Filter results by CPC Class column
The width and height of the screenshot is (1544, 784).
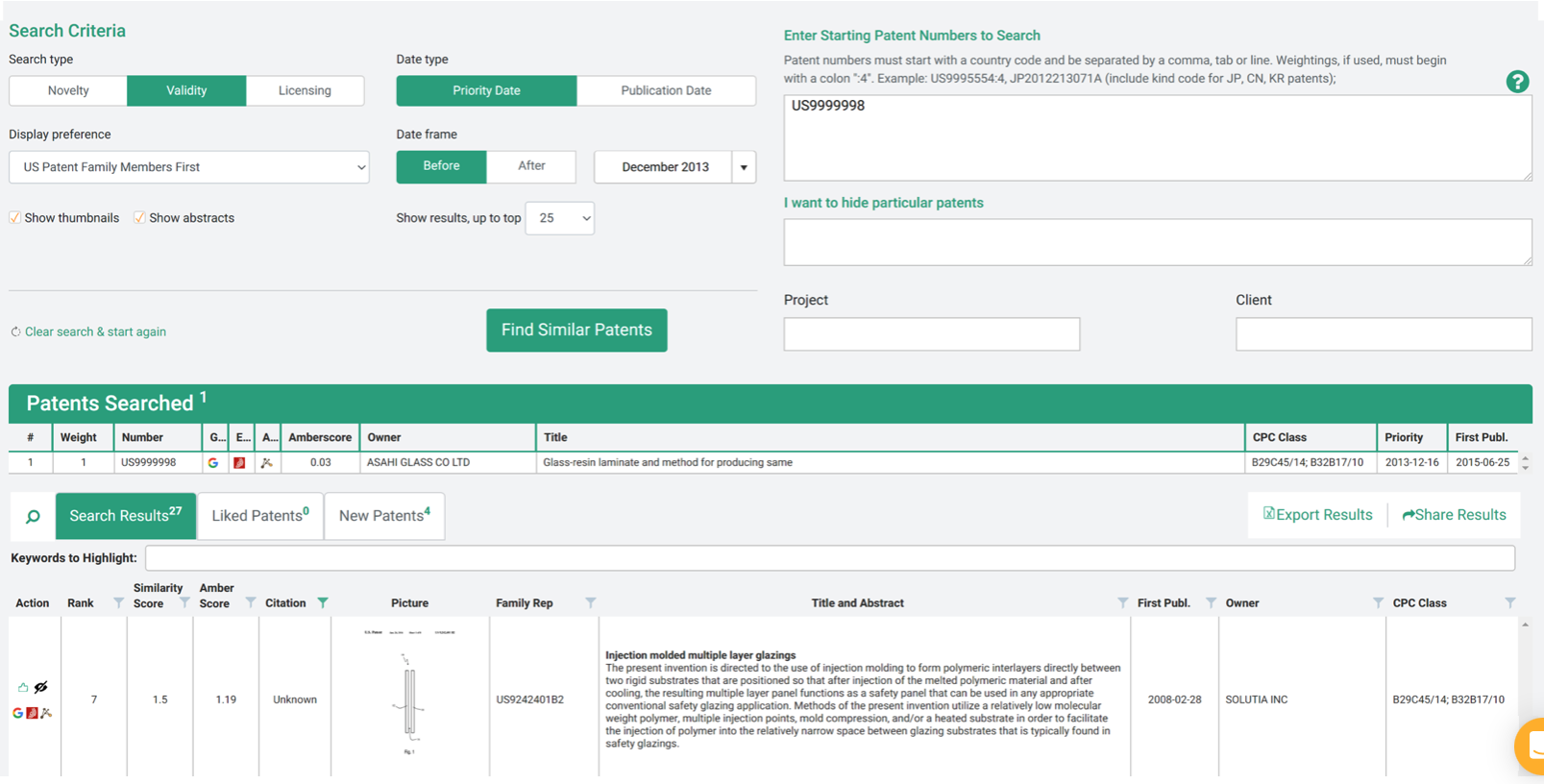click(1510, 603)
